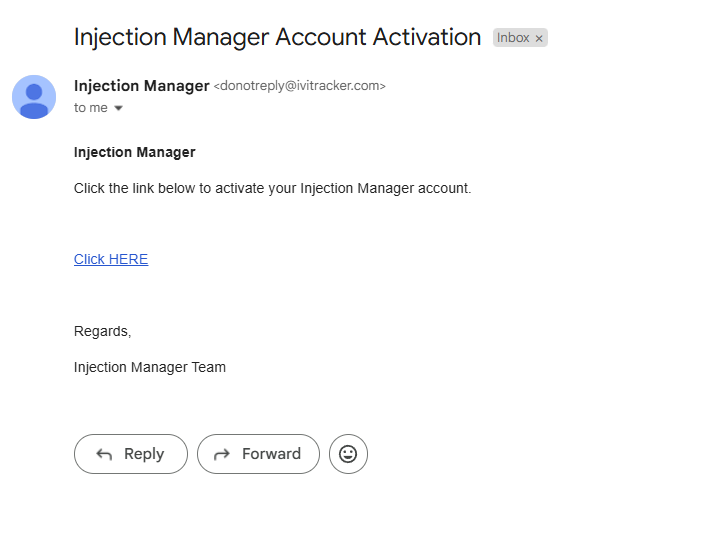Remove the Inbox label with the x
This screenshot has width=714, height=560.
click(539, 38)
